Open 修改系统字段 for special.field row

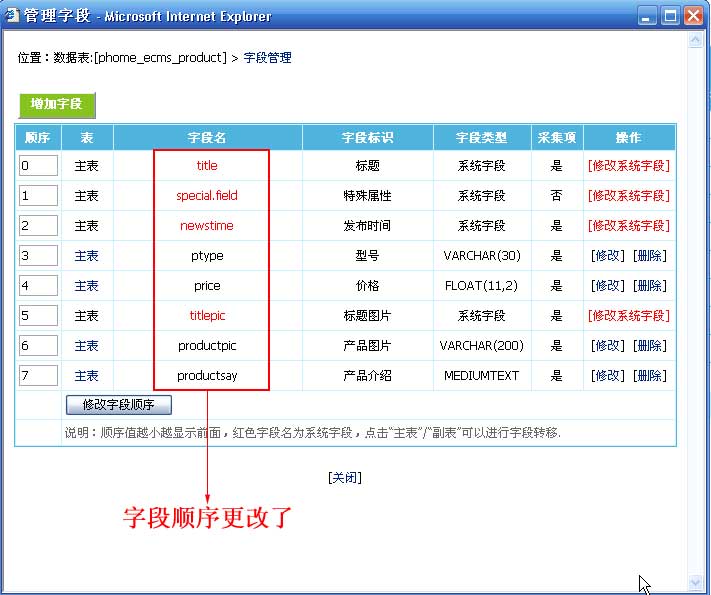[x=628, y=196]
